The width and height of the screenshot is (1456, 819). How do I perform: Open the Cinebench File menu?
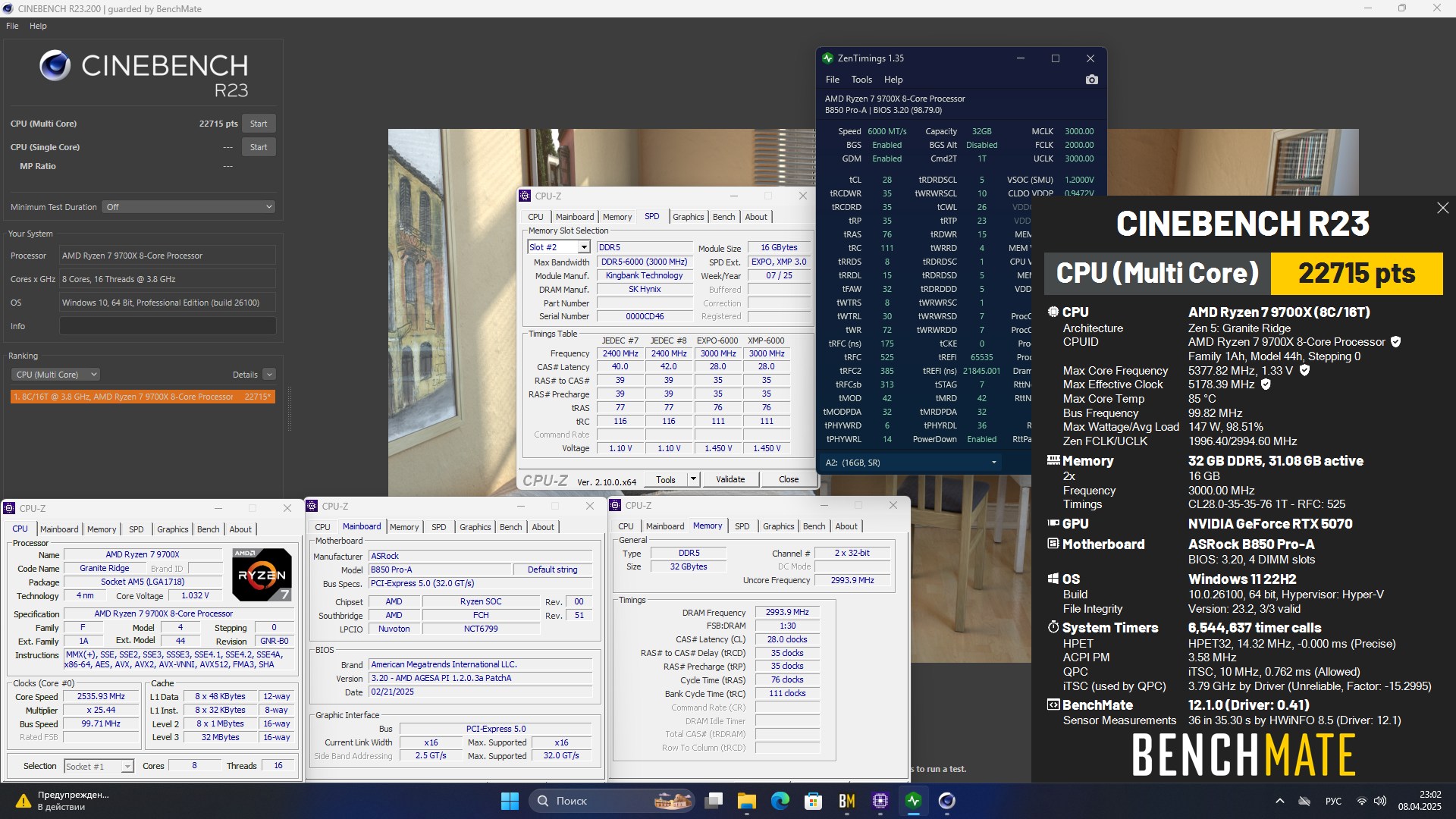tap(12, 26)
